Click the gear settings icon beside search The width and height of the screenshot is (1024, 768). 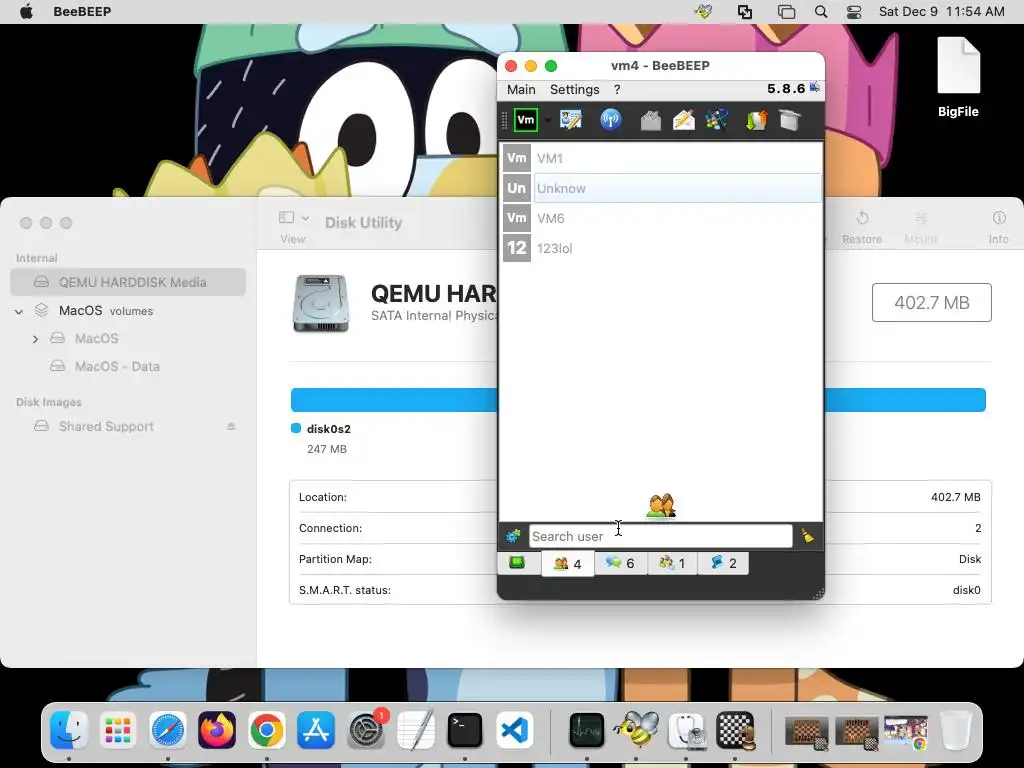pos(513,536)
